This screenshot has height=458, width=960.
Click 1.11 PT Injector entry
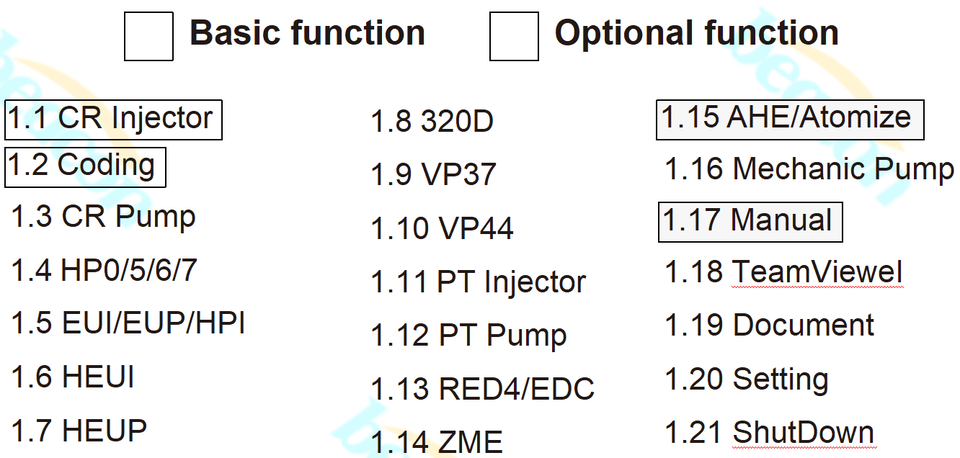click(x=478, y=283)
